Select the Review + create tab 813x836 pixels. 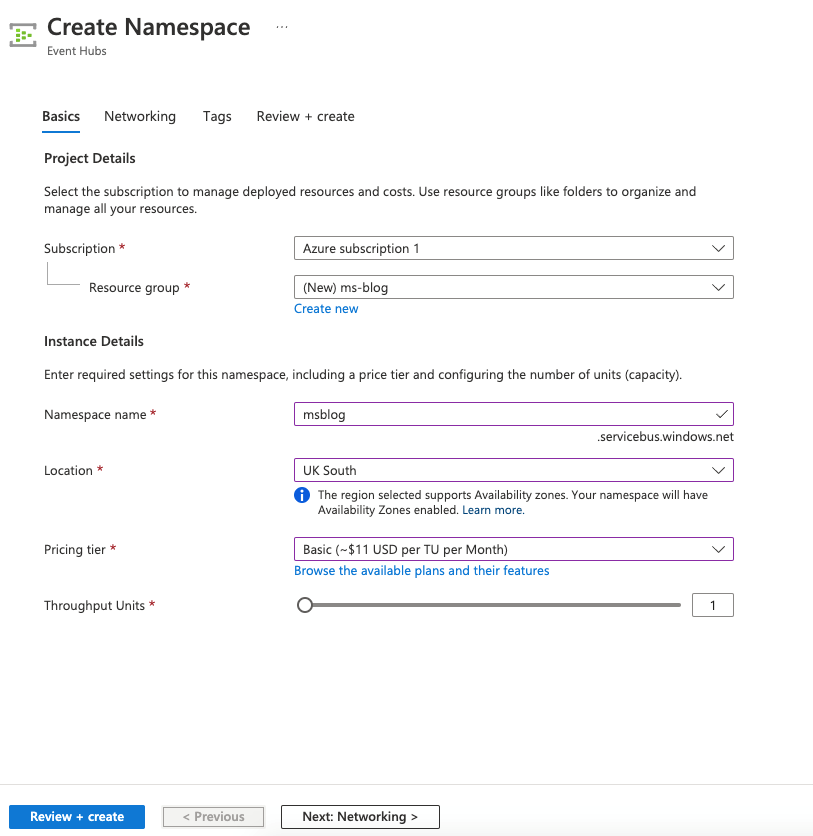tap(305, 116)
